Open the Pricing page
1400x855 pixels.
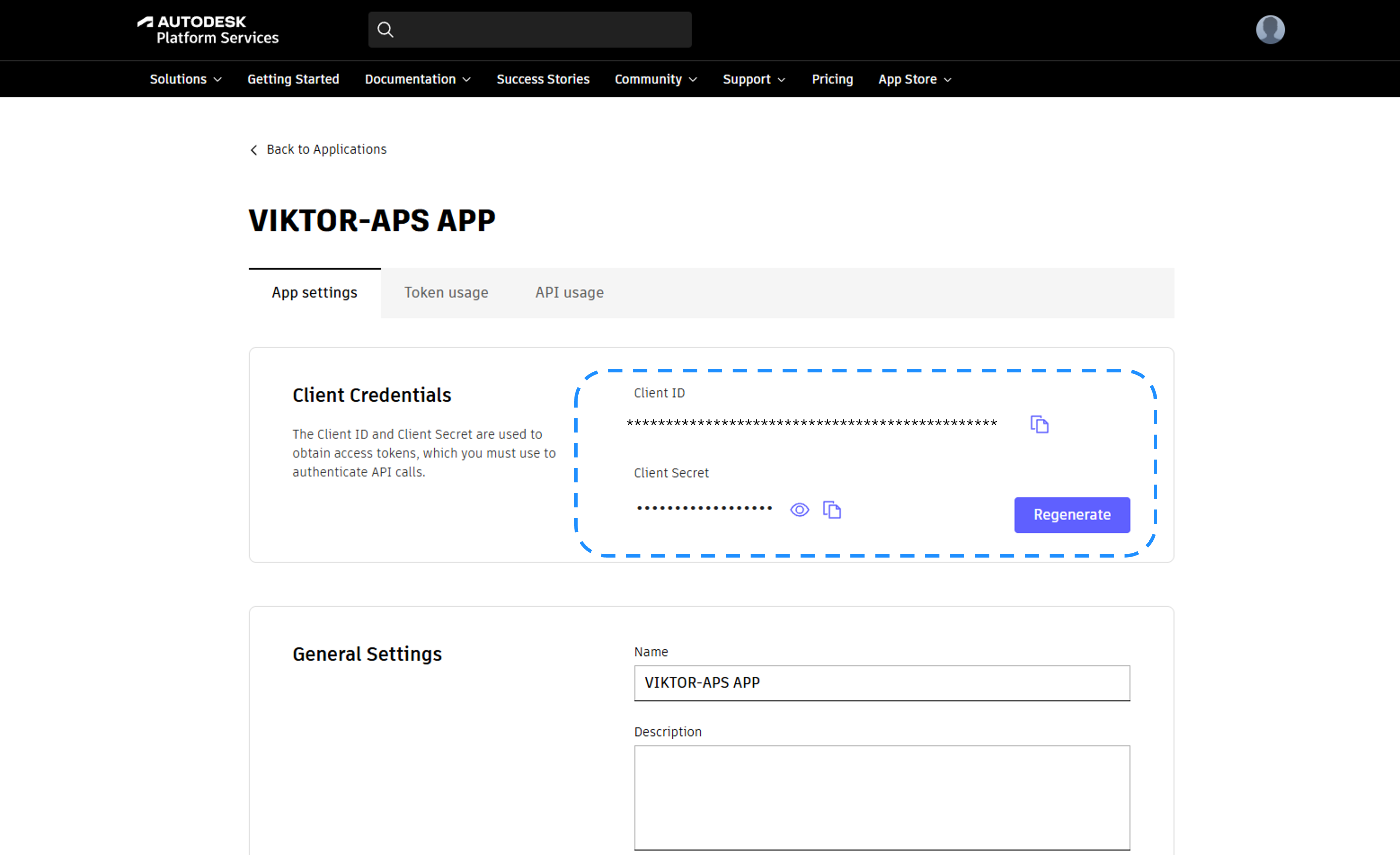832,79
